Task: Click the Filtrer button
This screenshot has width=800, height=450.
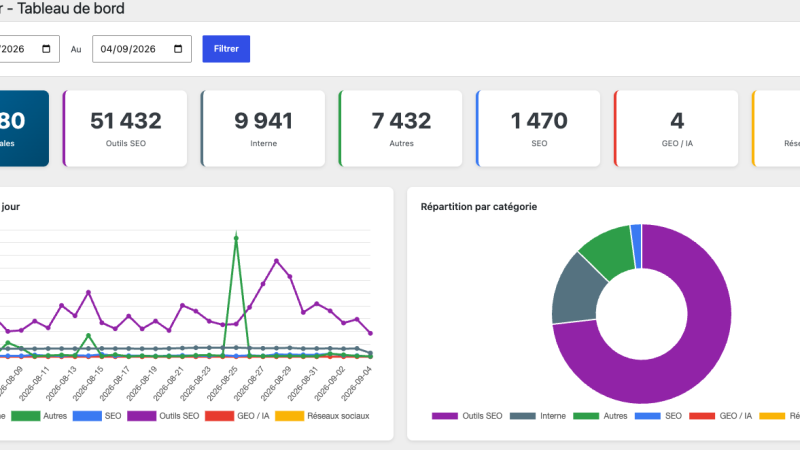Action: 226,49
